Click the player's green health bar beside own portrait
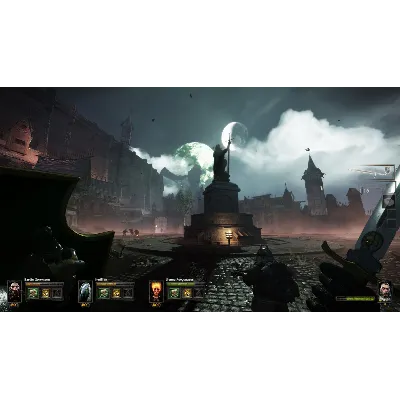This screenshot has width=400, height=400. pos(355,299)
